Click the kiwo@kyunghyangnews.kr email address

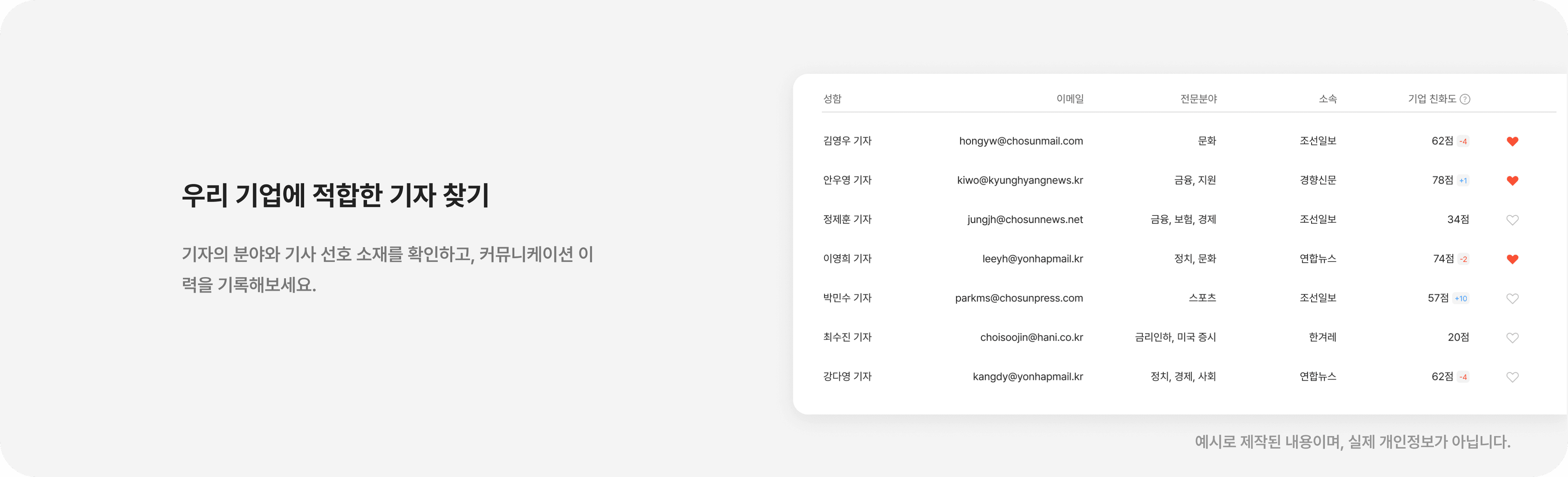point(1020,180)
